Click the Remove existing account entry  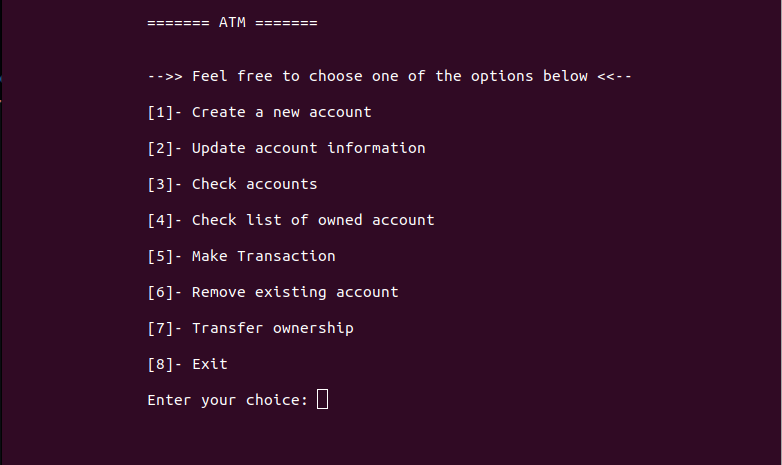tap(273, 292)
